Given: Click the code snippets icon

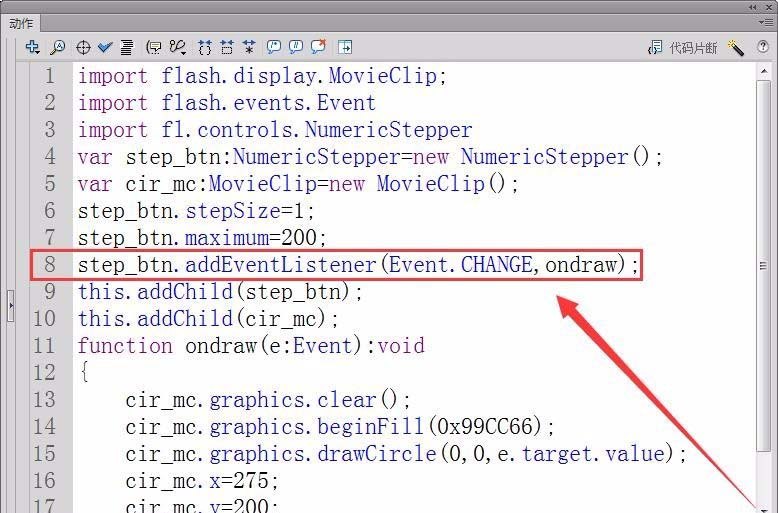Looking at the screenshot, I should [655, 48].
